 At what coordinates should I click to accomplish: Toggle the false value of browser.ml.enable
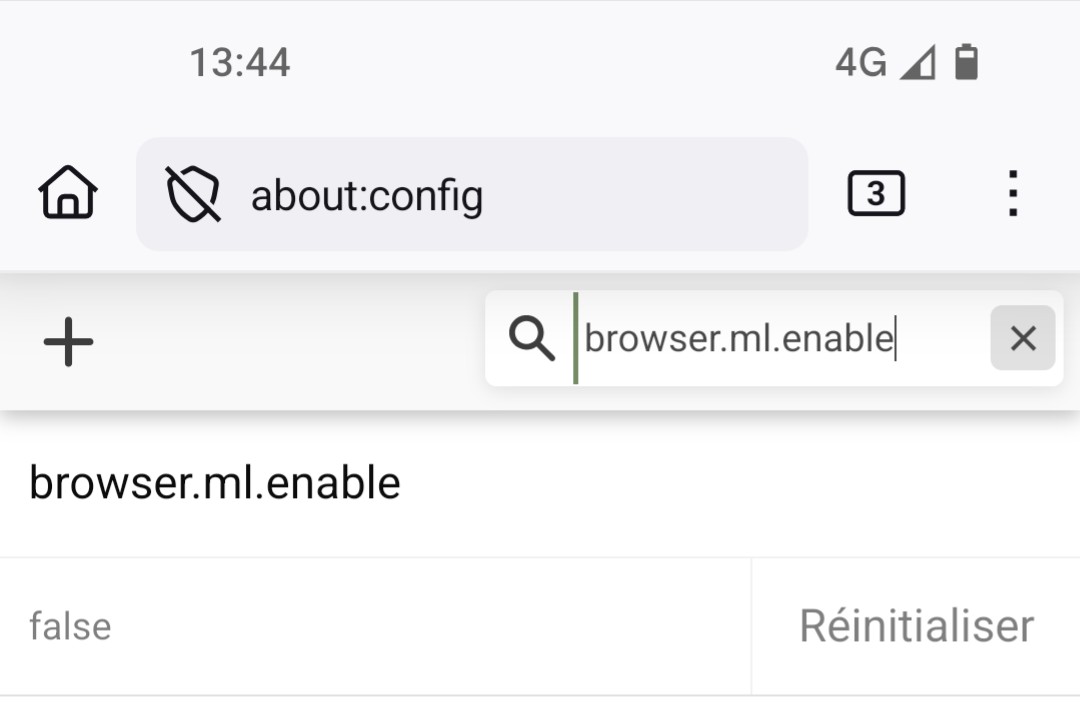click(70, 627)
